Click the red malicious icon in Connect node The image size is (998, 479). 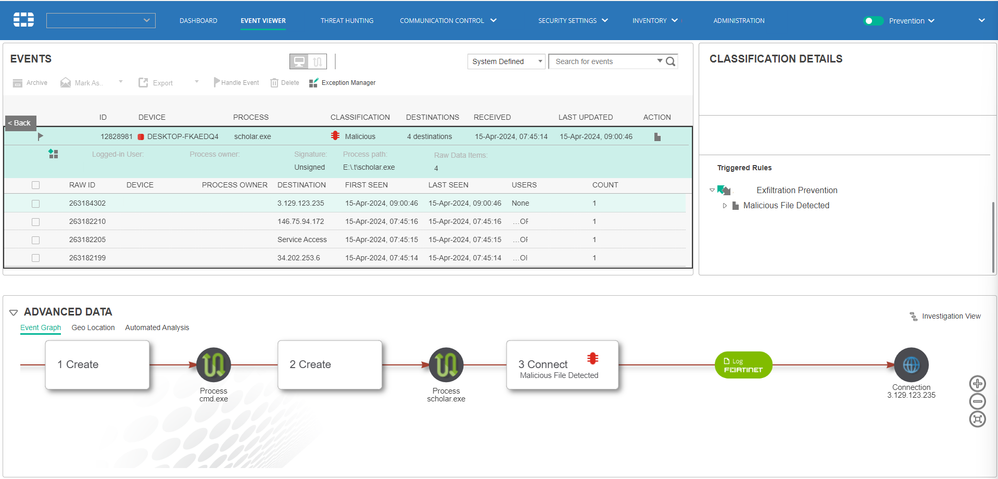point(593,358)
